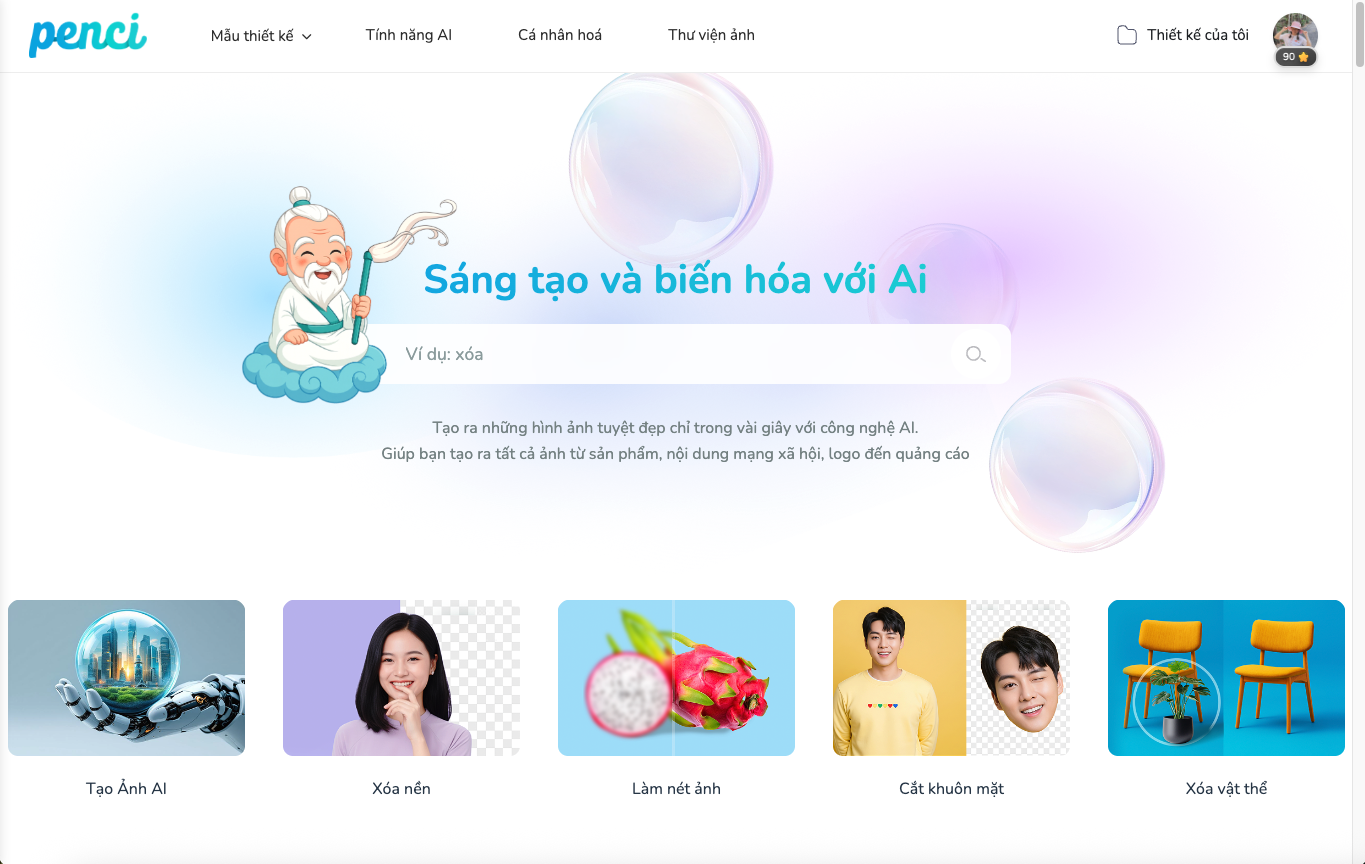Expand the Mẫu thiết kế dropdown arrow
This screenshot has width=1365, height=864.
307,37
